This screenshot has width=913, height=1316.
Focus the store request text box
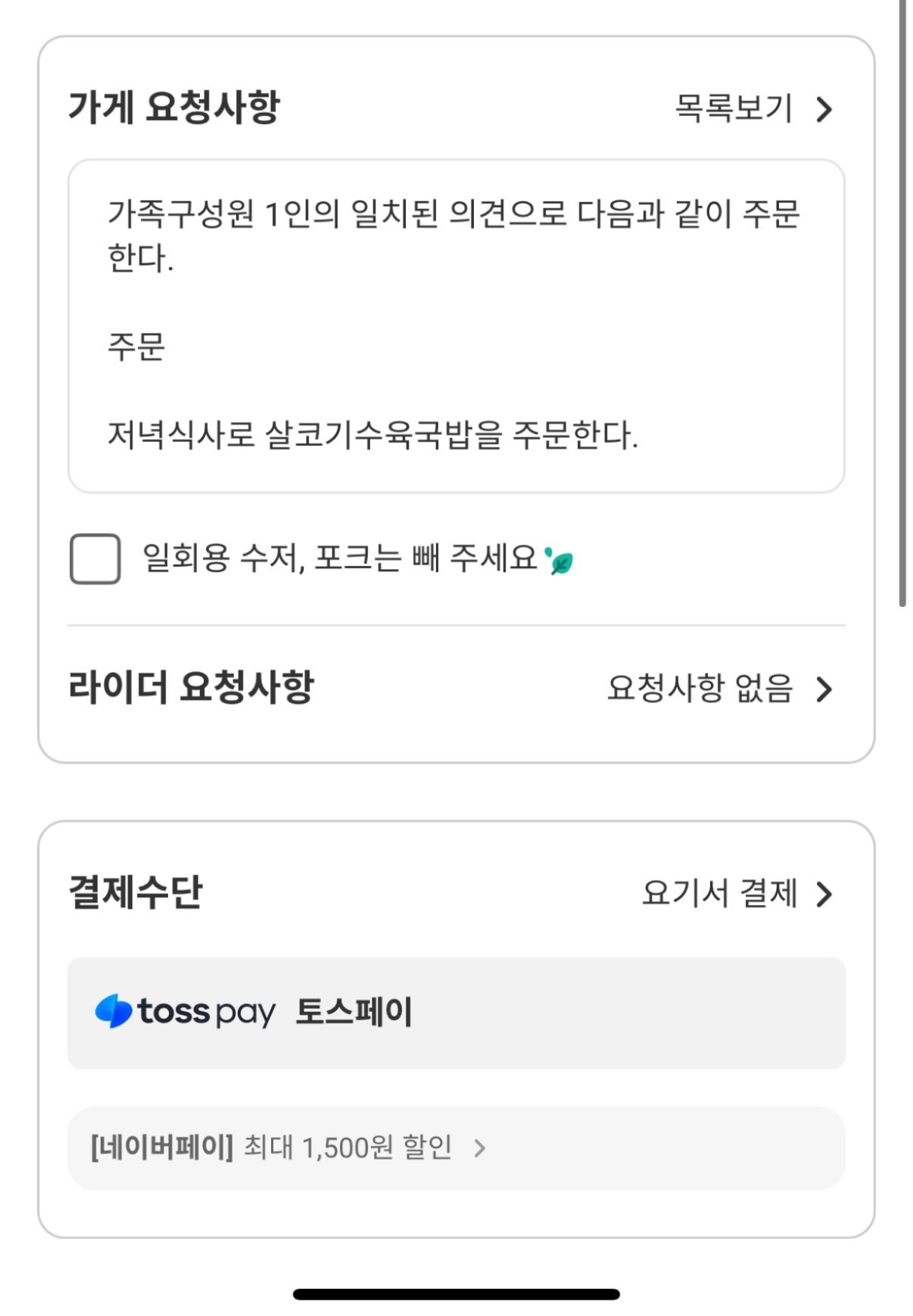[x=455, y=325]
